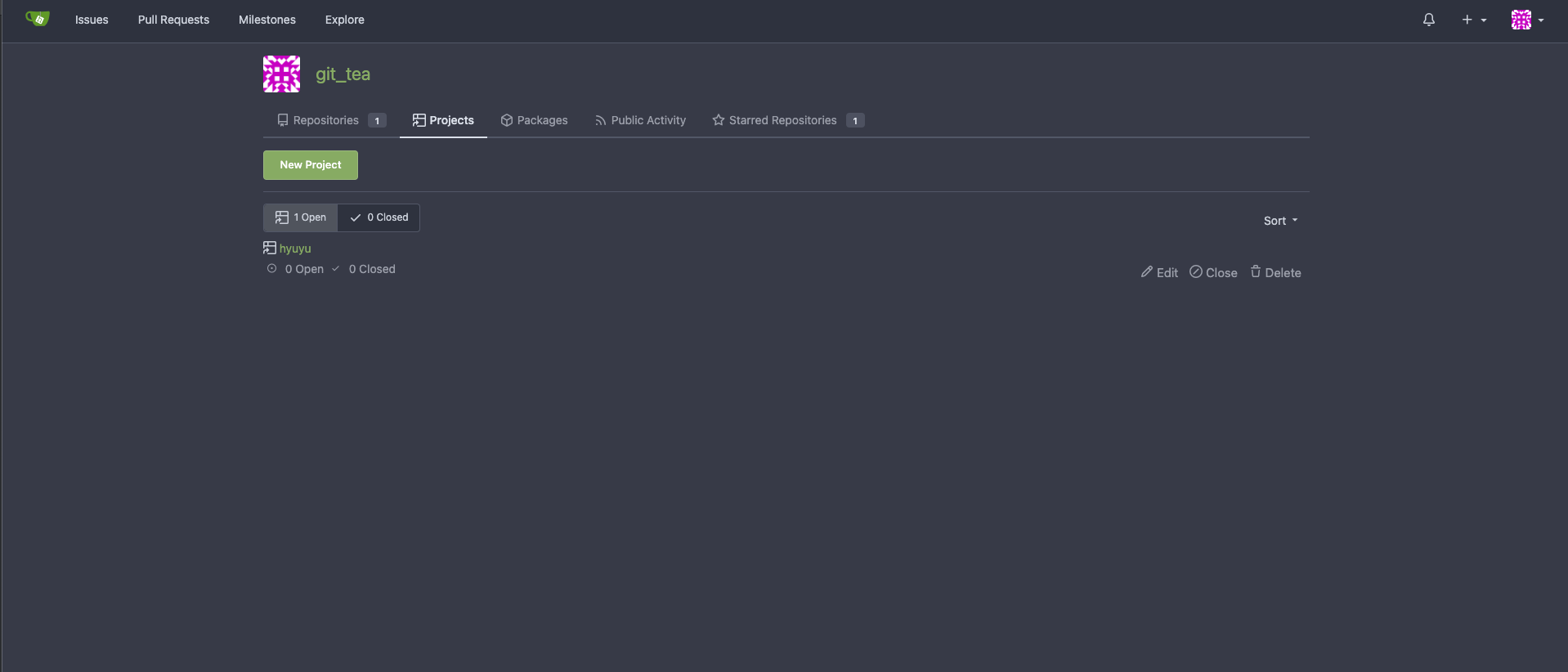Viewport: 1568px width, 672px height.
Task: Click the checkmark icon in 0 Closed filter
Action: (356, 217)
